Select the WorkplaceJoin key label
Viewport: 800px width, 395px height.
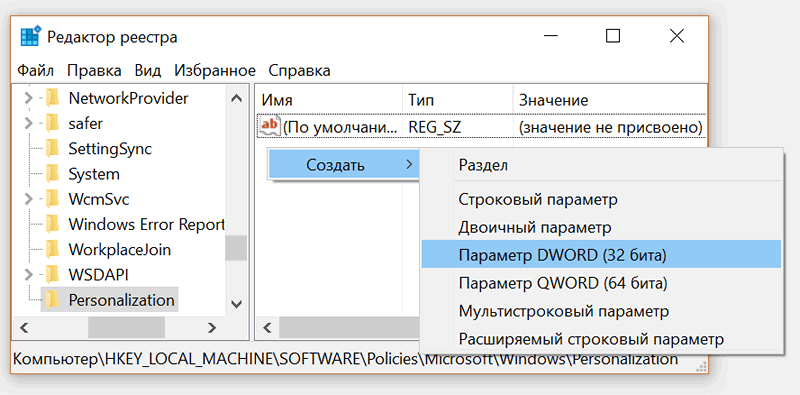click(119, 250)
